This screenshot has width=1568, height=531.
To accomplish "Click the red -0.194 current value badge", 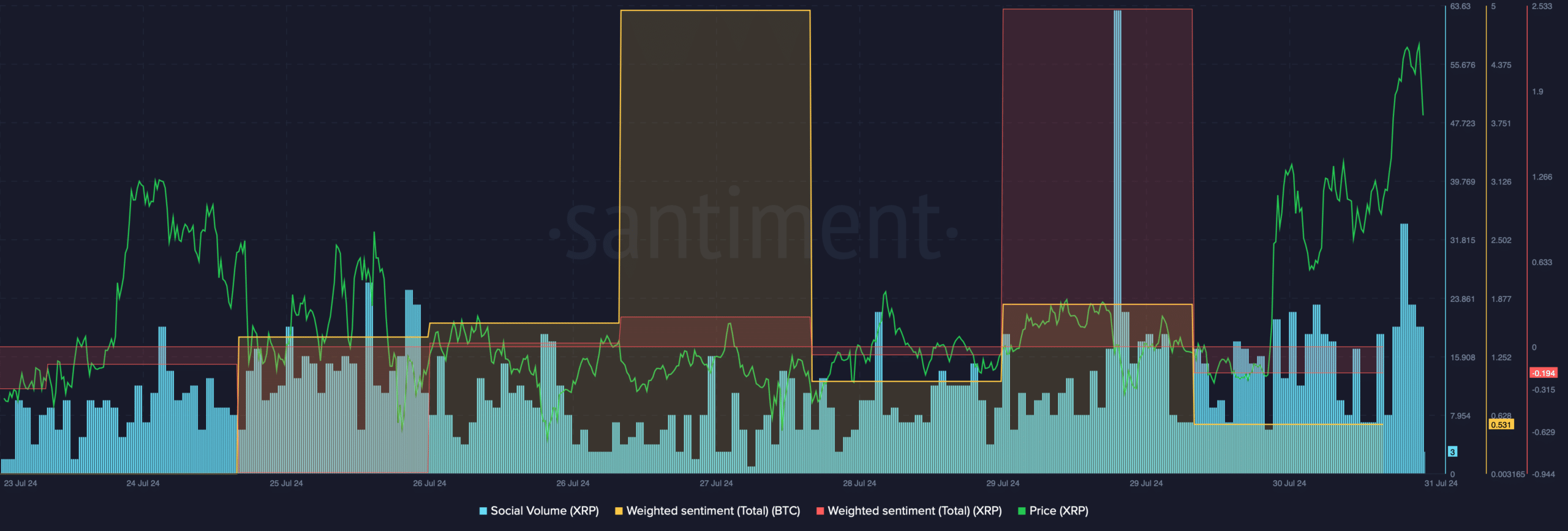I will [1543, 373].
